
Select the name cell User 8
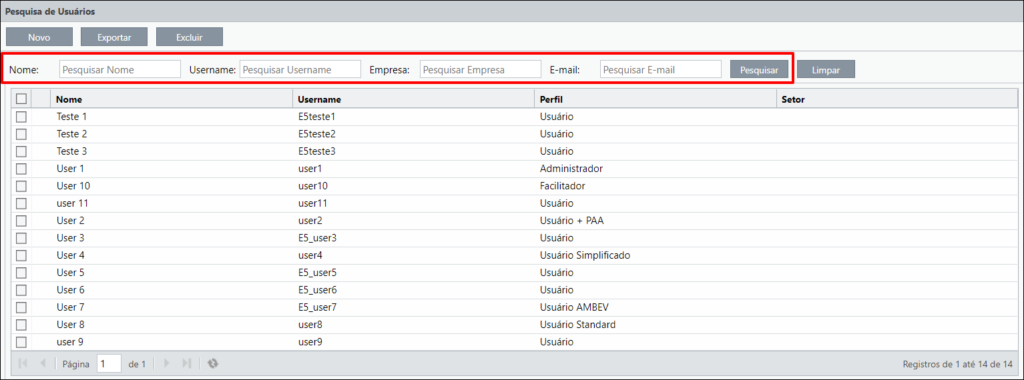tap(71, 325)
